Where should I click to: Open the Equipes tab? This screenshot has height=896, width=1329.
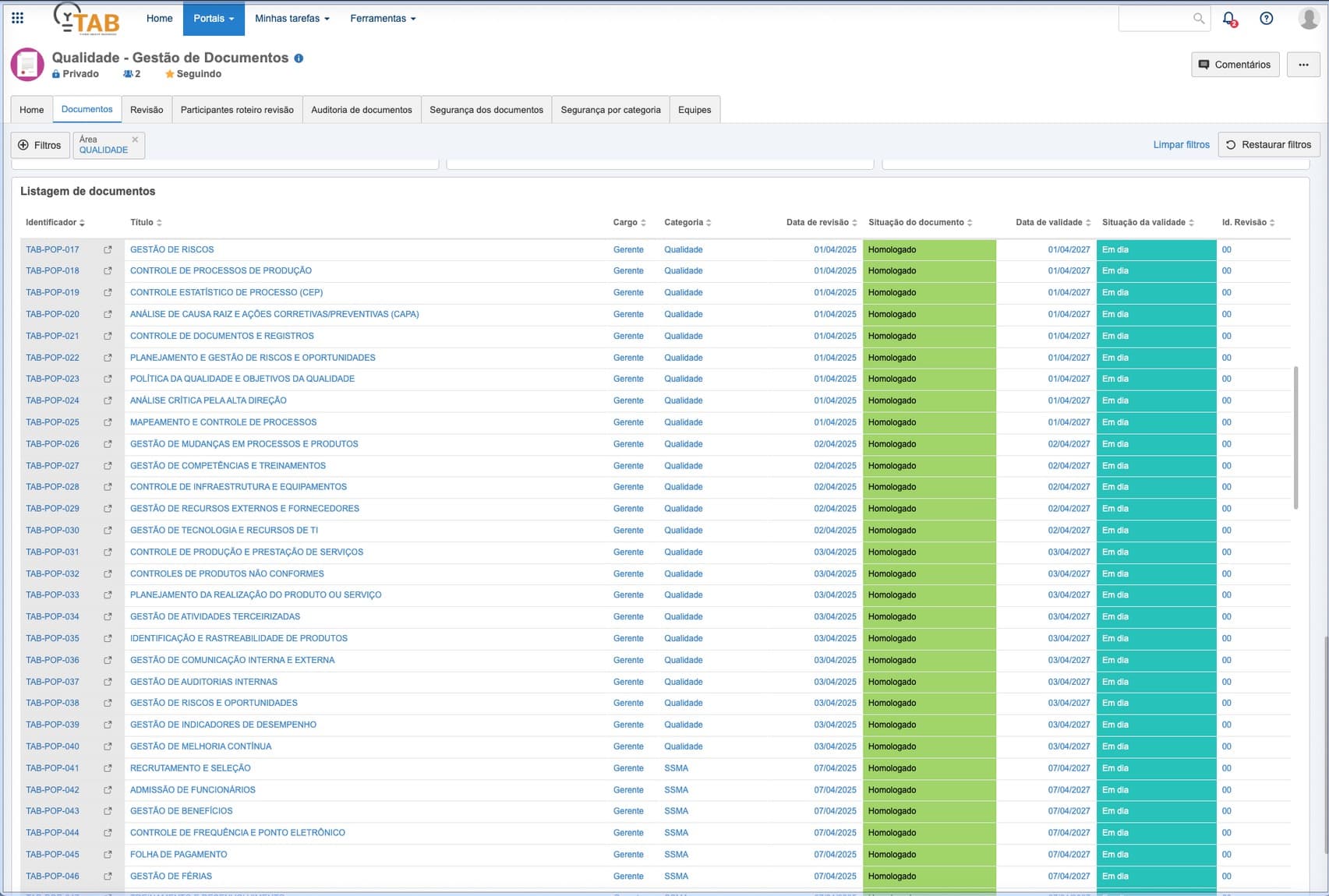(695, 110)
